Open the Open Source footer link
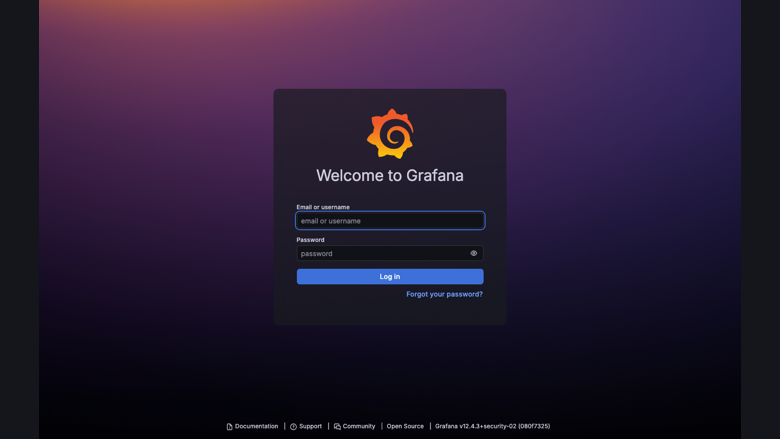The height and width of the screenshot is (439, 780). (405, 427)
